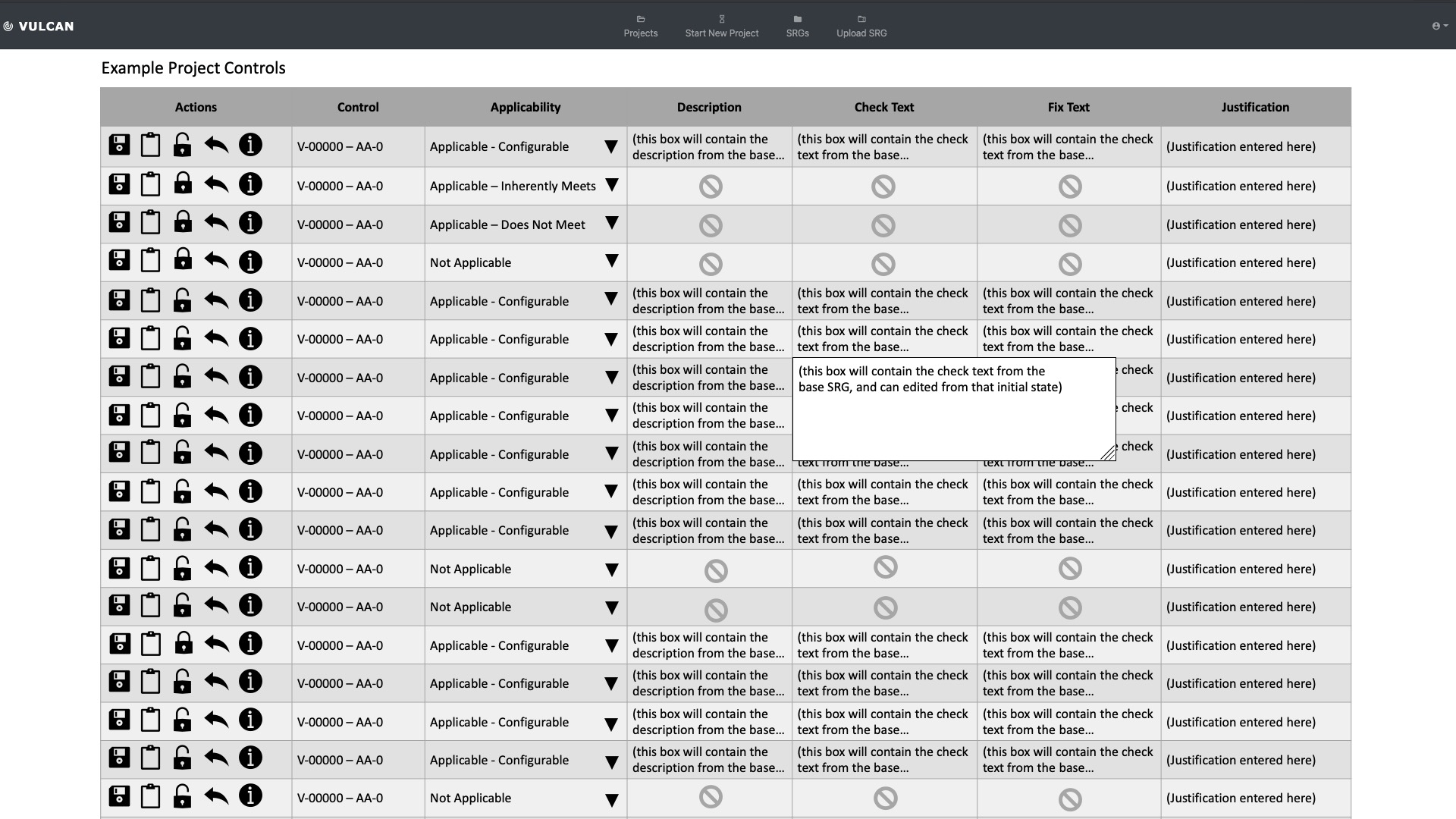This screenshot has height=819, width=1456.
Task: Toggle the open padlock in the first row
Action: point(183,145)
